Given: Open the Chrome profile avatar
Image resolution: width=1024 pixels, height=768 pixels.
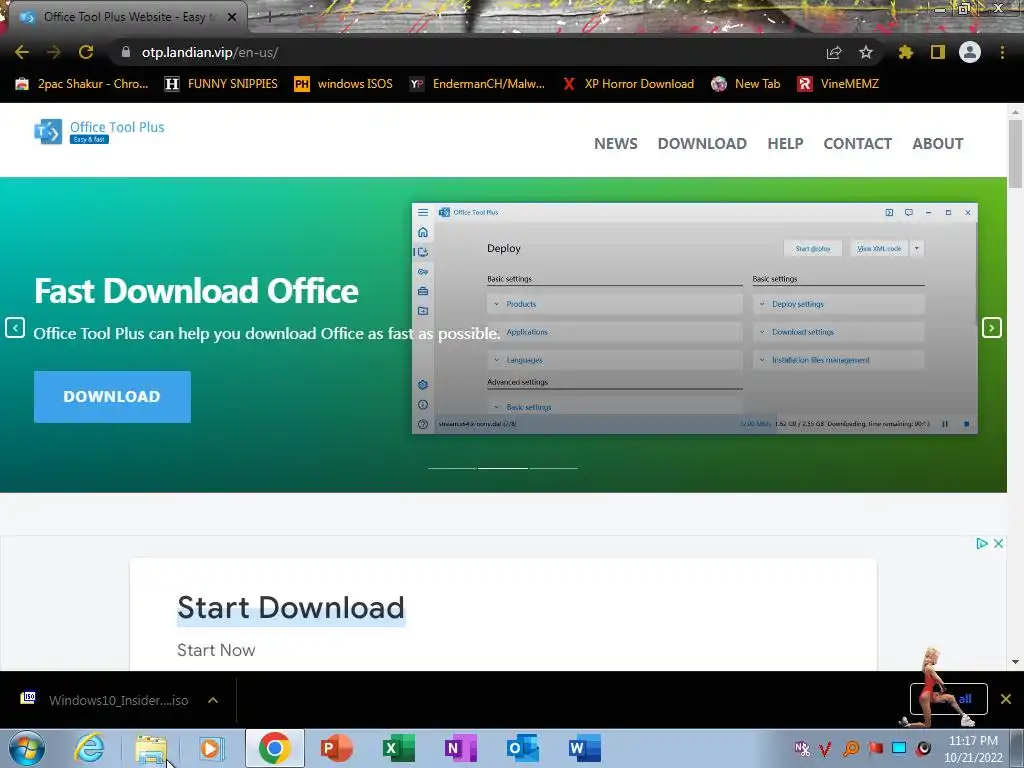Looking at the screenshot, I should (x=970, y=52).
